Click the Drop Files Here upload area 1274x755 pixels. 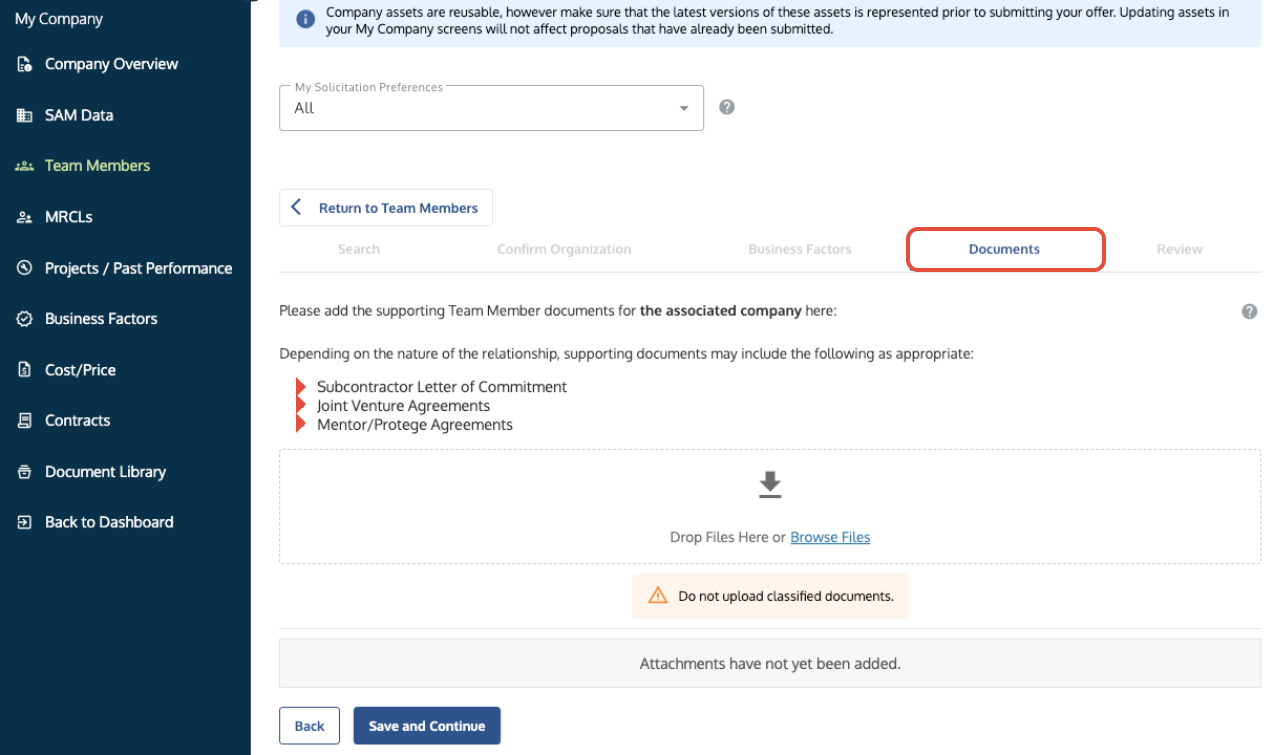770,507
